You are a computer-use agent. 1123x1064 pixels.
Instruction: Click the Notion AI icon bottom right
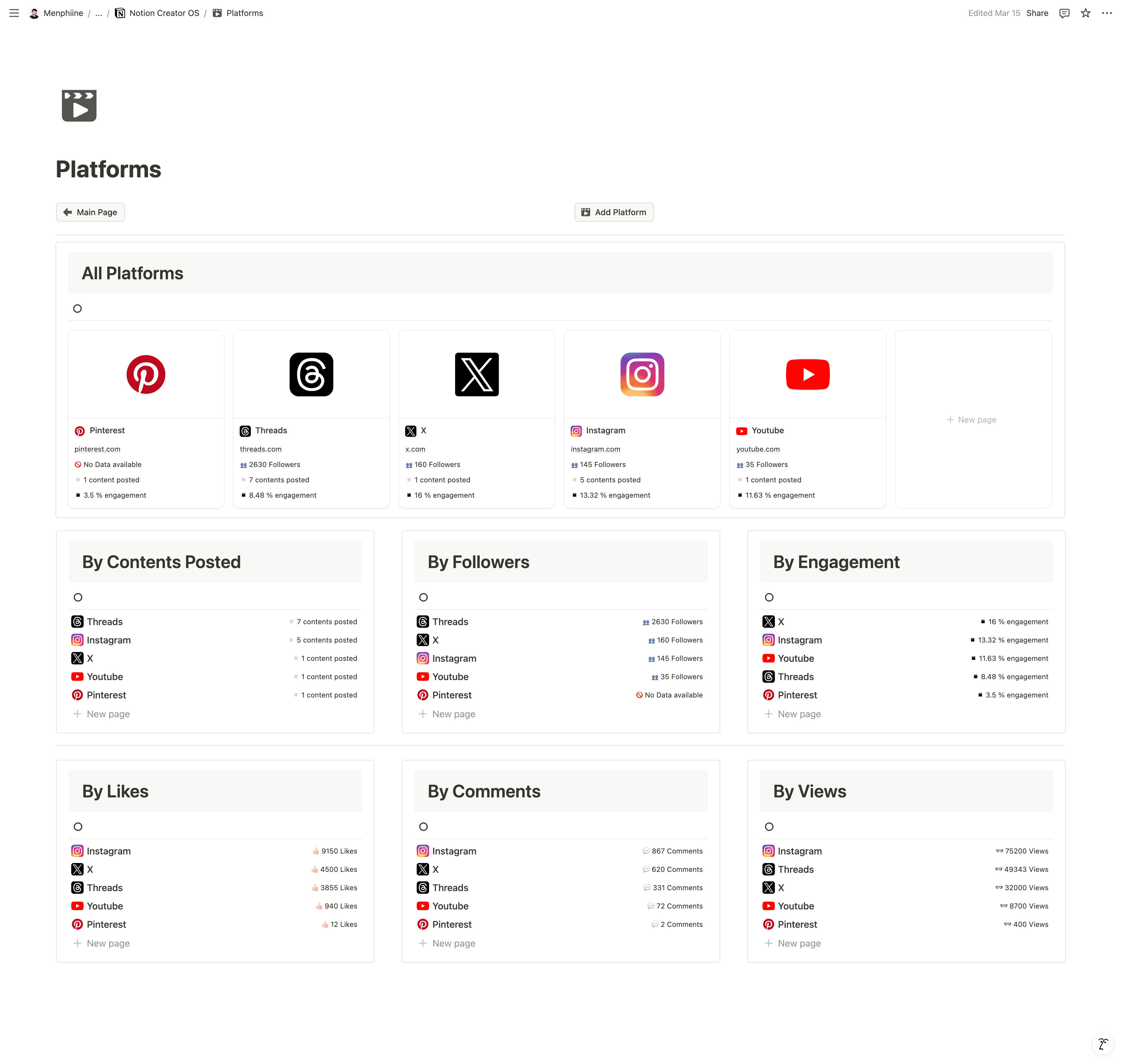tap(1103, 1044)
